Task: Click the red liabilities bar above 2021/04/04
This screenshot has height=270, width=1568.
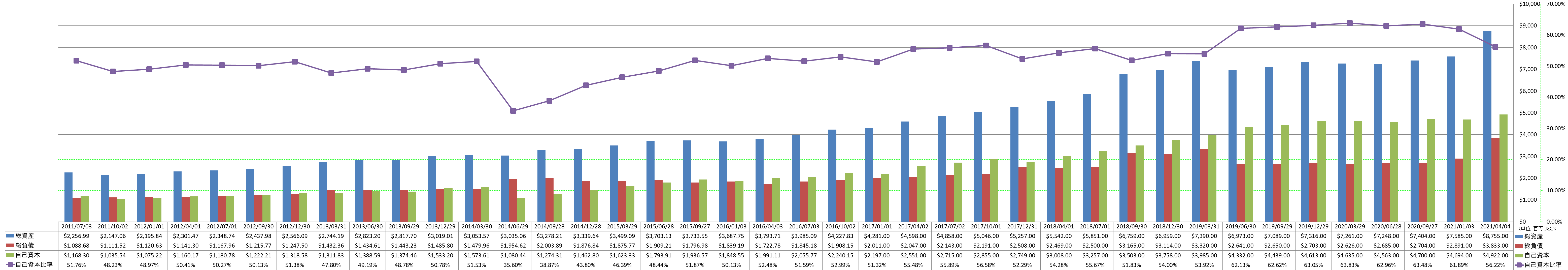Action: coord(1495,180)
